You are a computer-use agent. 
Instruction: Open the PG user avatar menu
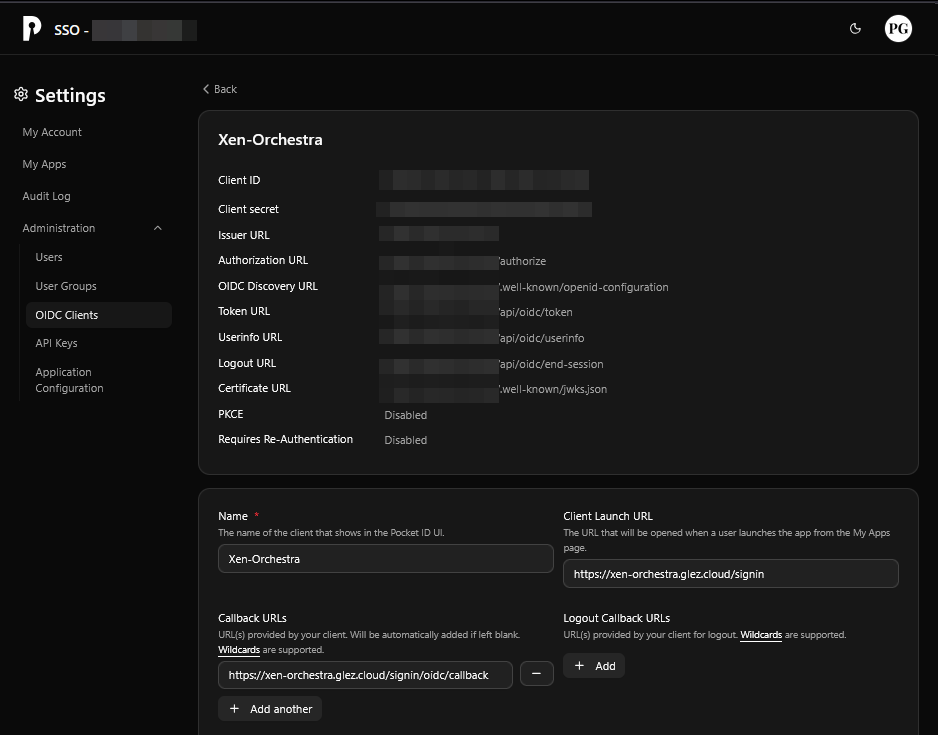[x=898, y=29]
